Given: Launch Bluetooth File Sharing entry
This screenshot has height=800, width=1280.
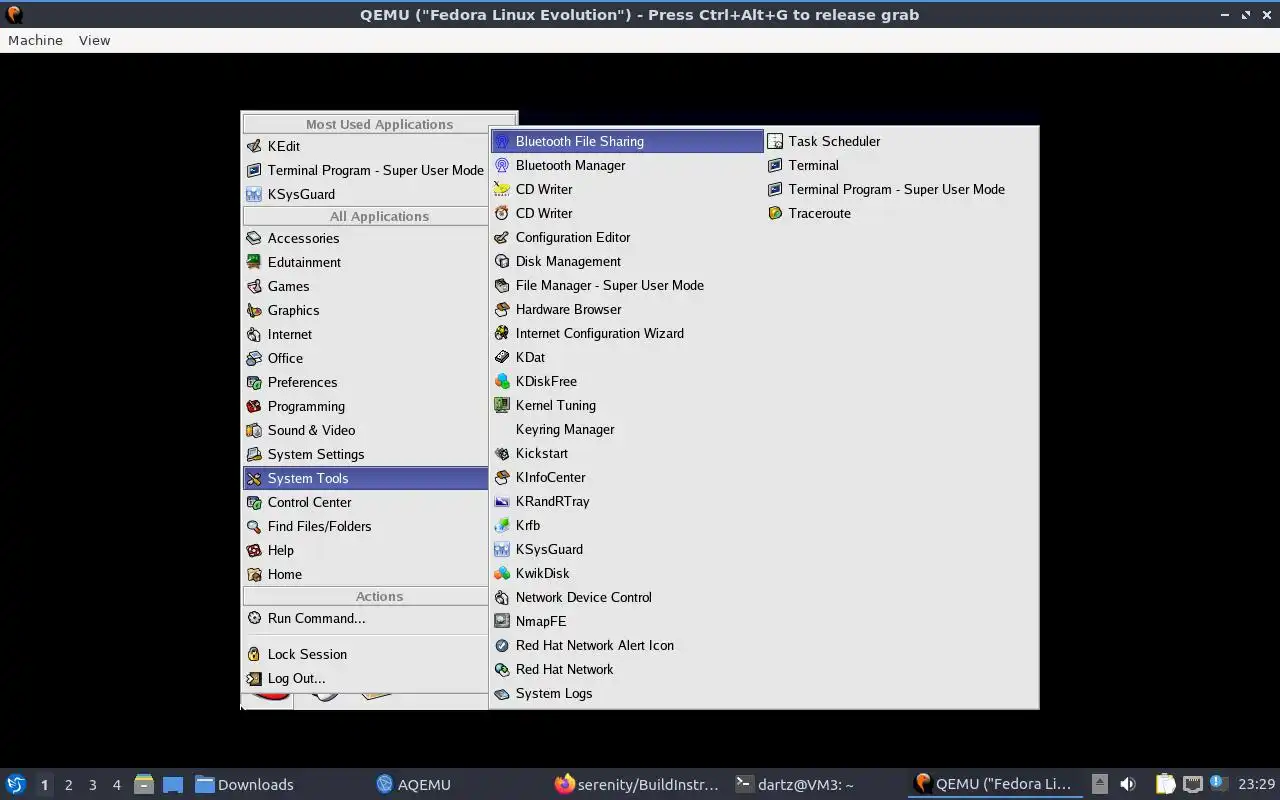Looking at the screenshot, I should pos(627,141).
